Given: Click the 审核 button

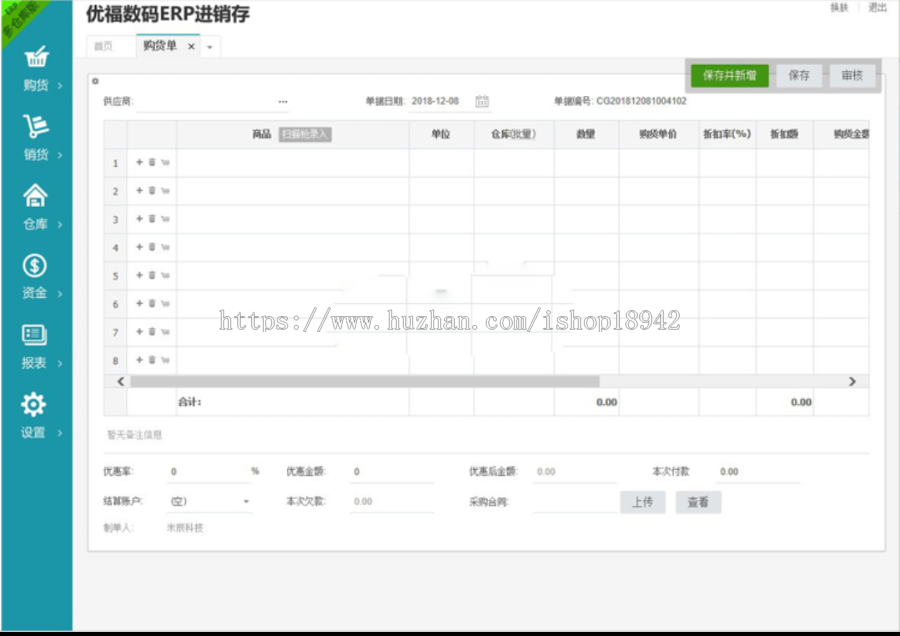Looking at the screenshot, I should (852, 75).
